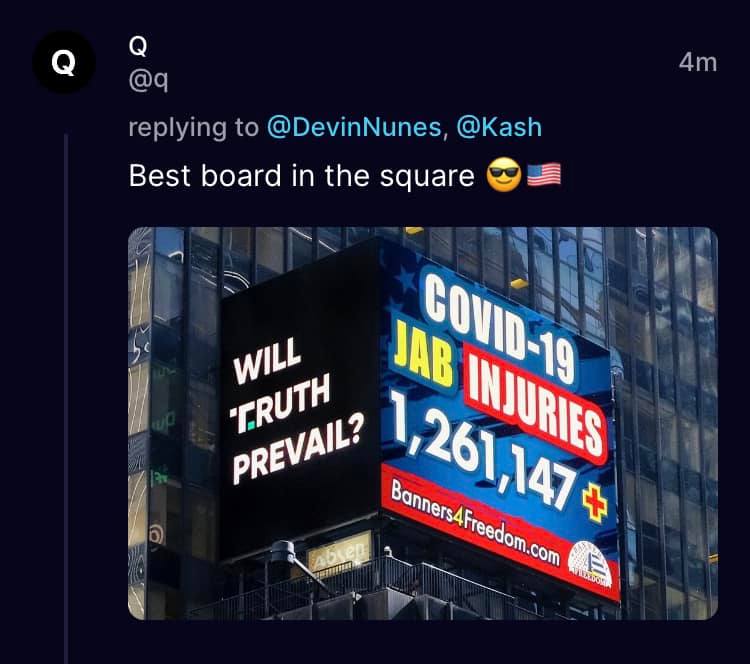The image size is (750, 664).
Task: Open the Q display name profile
Action: (x=138, y=46)
